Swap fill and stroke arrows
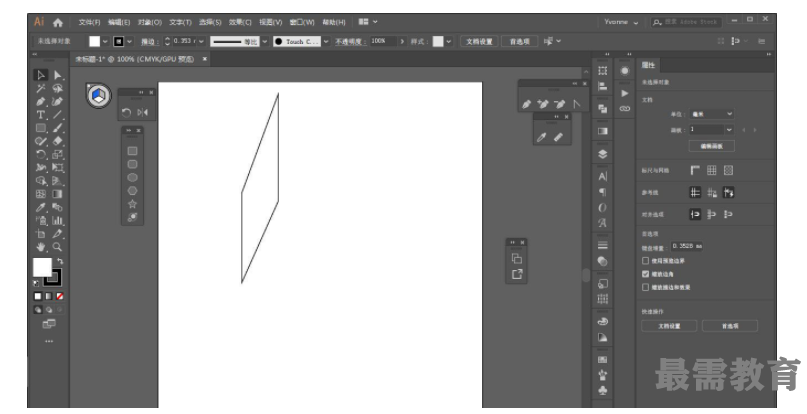This screenshot has height=414, width=807. 60,261
